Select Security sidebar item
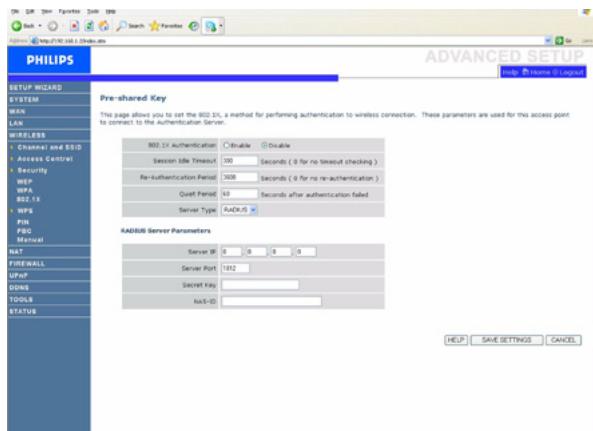The image size is (593, 431). [x=32, y=171]
